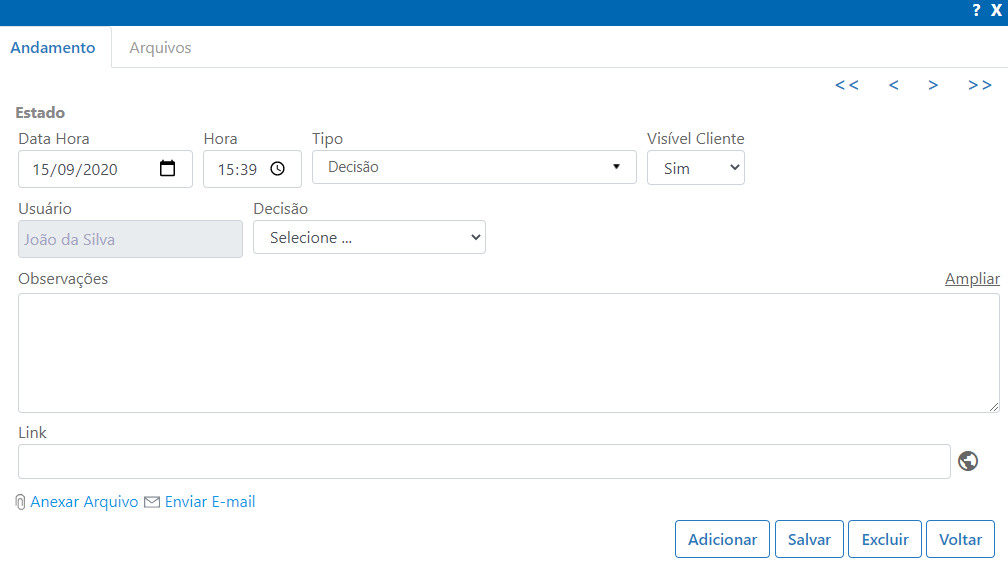Open the link using the globe icon

point(968,461)
